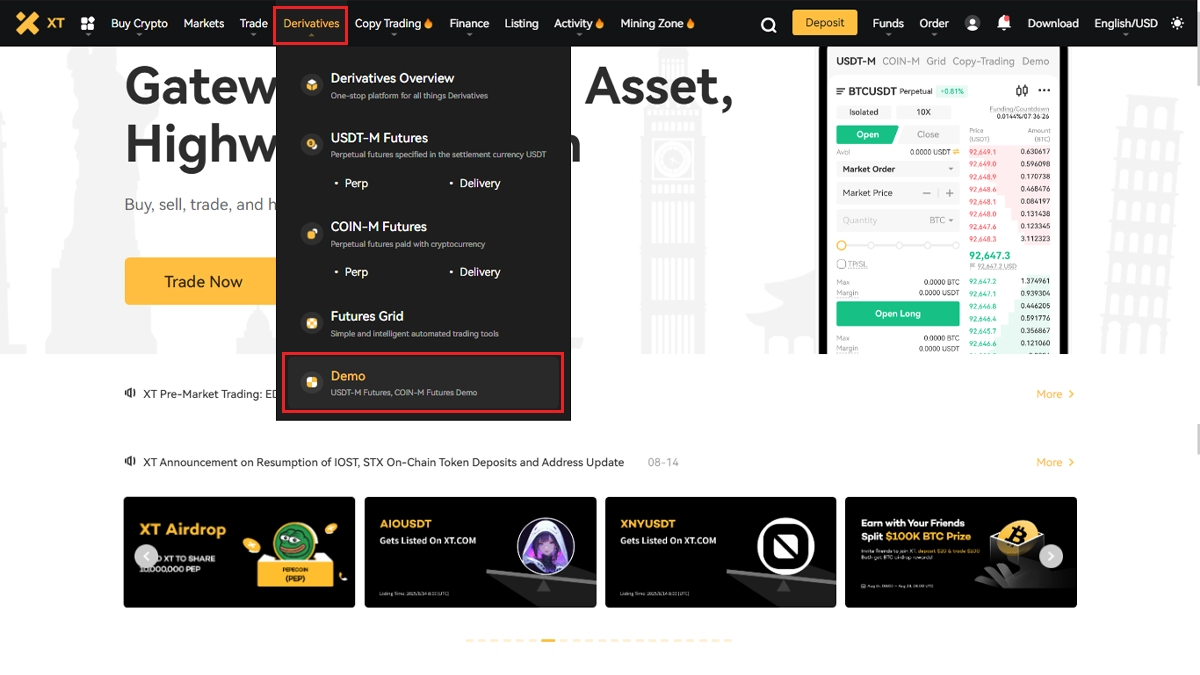The height and width of the screenshot is (675, 1200).
Task: Select Demo futures menu entry
Action: tap(423, 382)
